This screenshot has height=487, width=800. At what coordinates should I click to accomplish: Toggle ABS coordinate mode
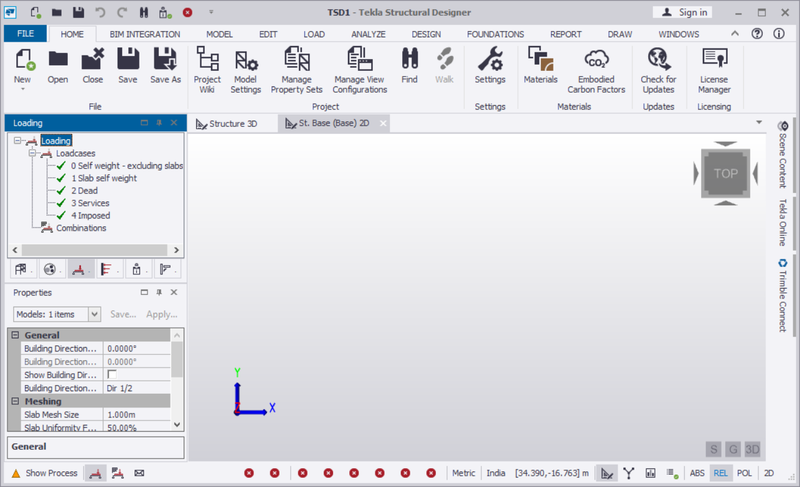click(x=697, y=473)
